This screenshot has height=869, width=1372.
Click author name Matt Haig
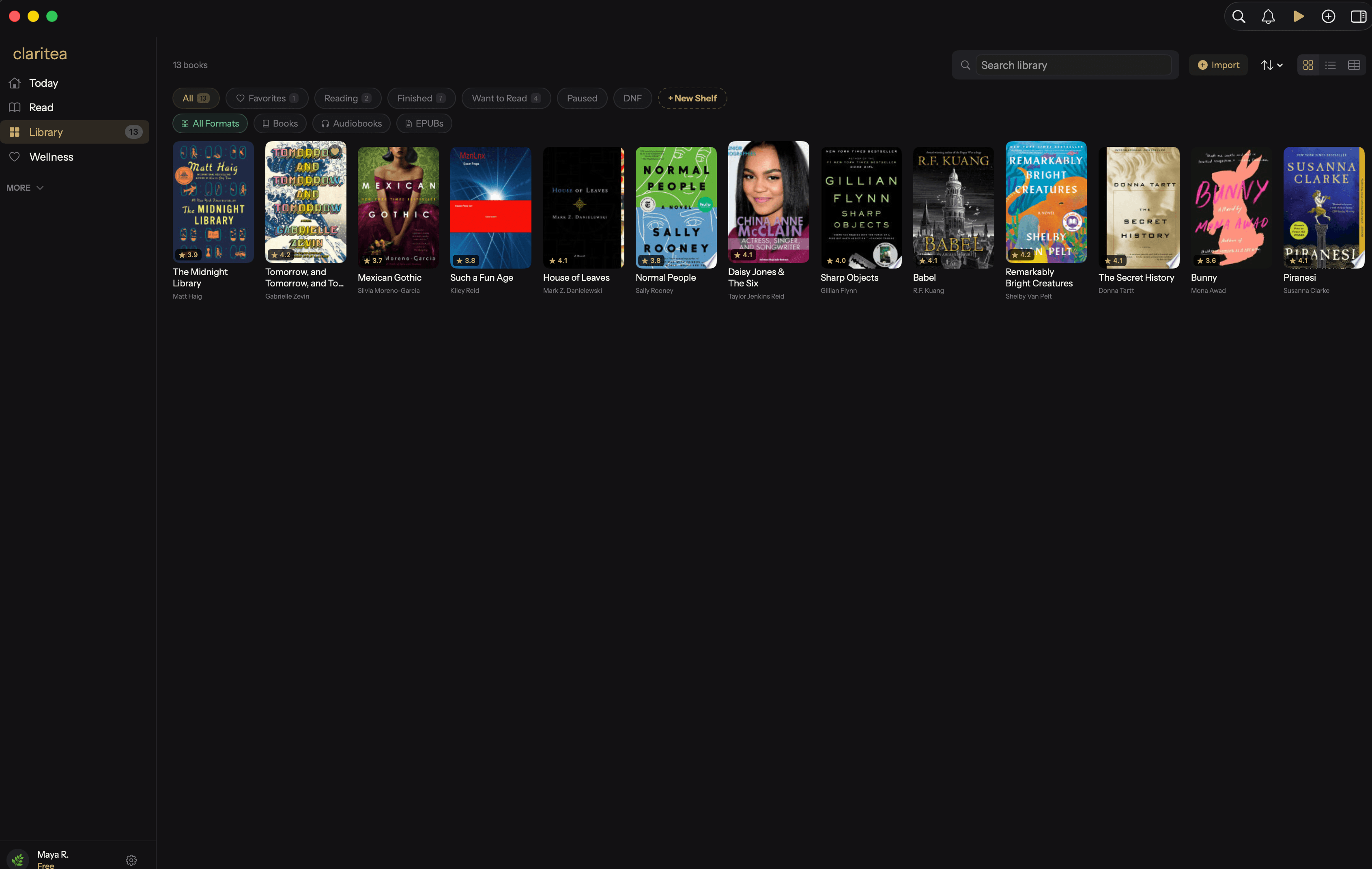(x=187, y=297)
